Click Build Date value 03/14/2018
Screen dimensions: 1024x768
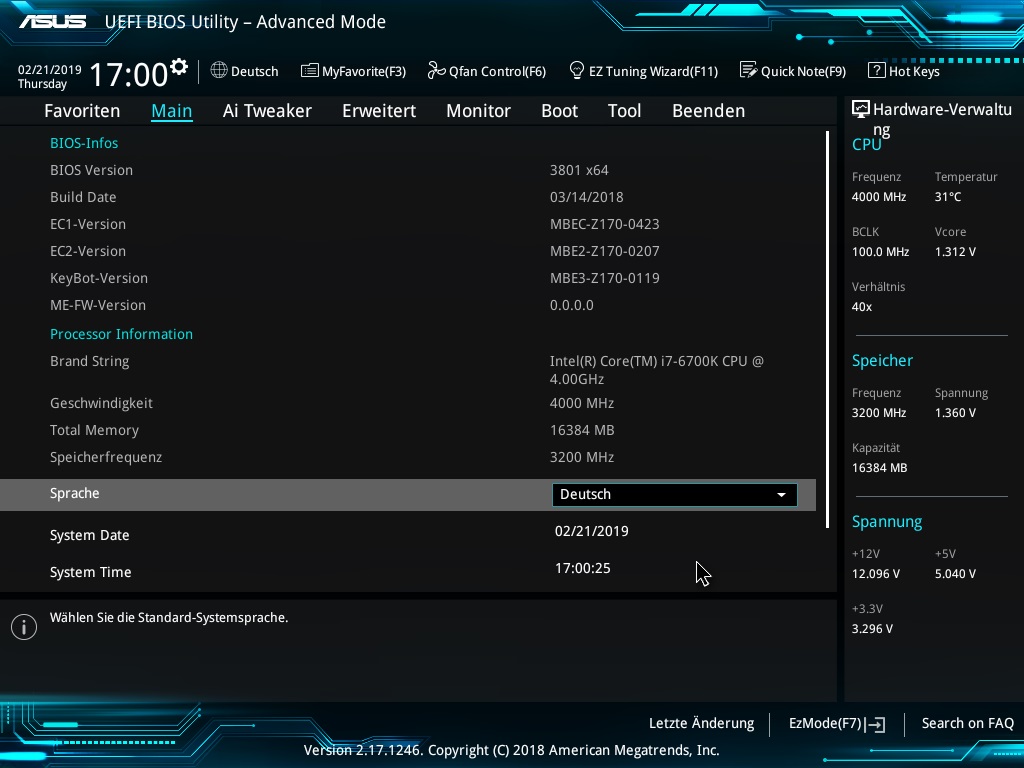(x=586, y=197)
